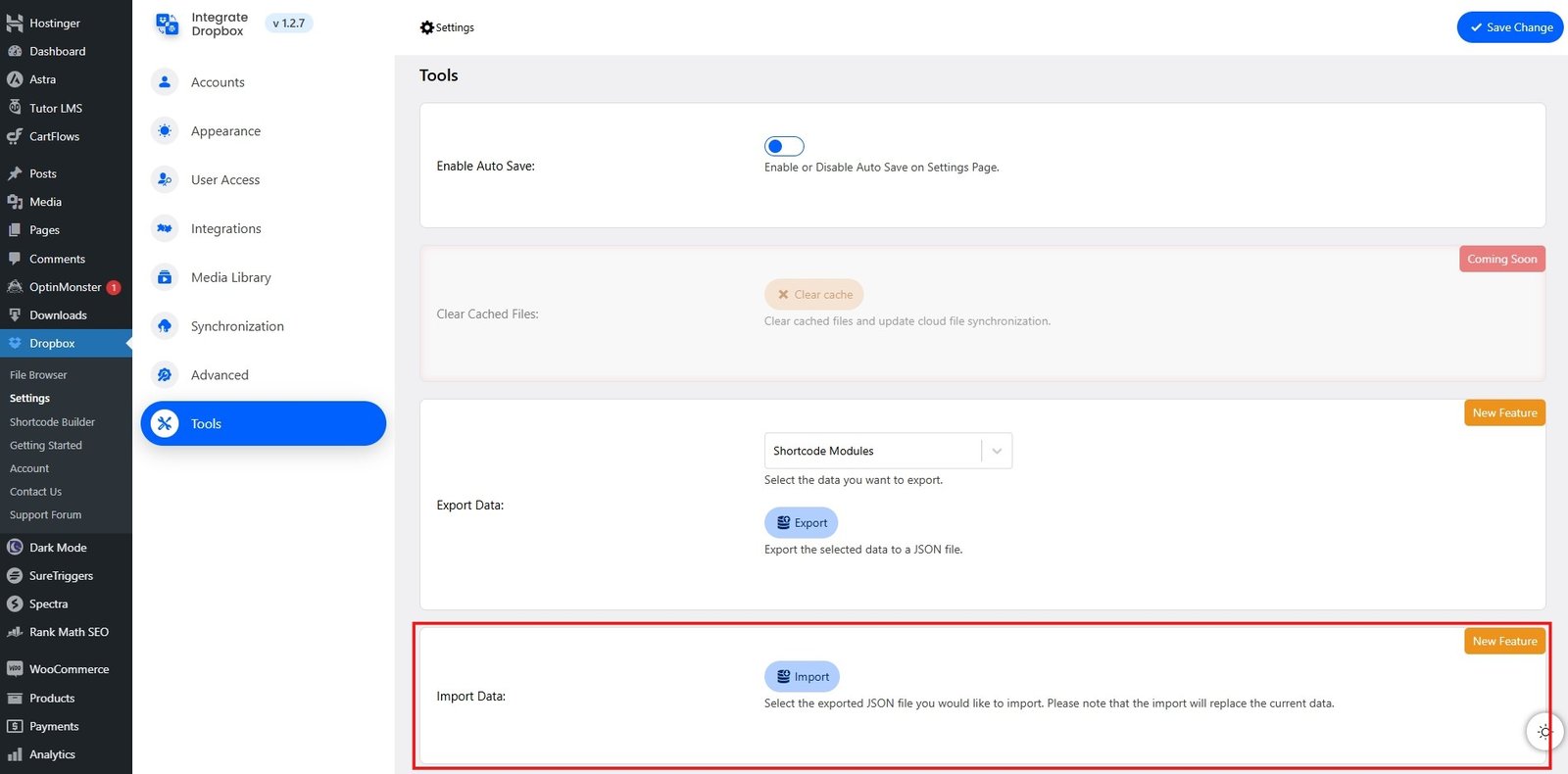Click the Advanced gear icon

pyautogui.click(x=165, y=375)
